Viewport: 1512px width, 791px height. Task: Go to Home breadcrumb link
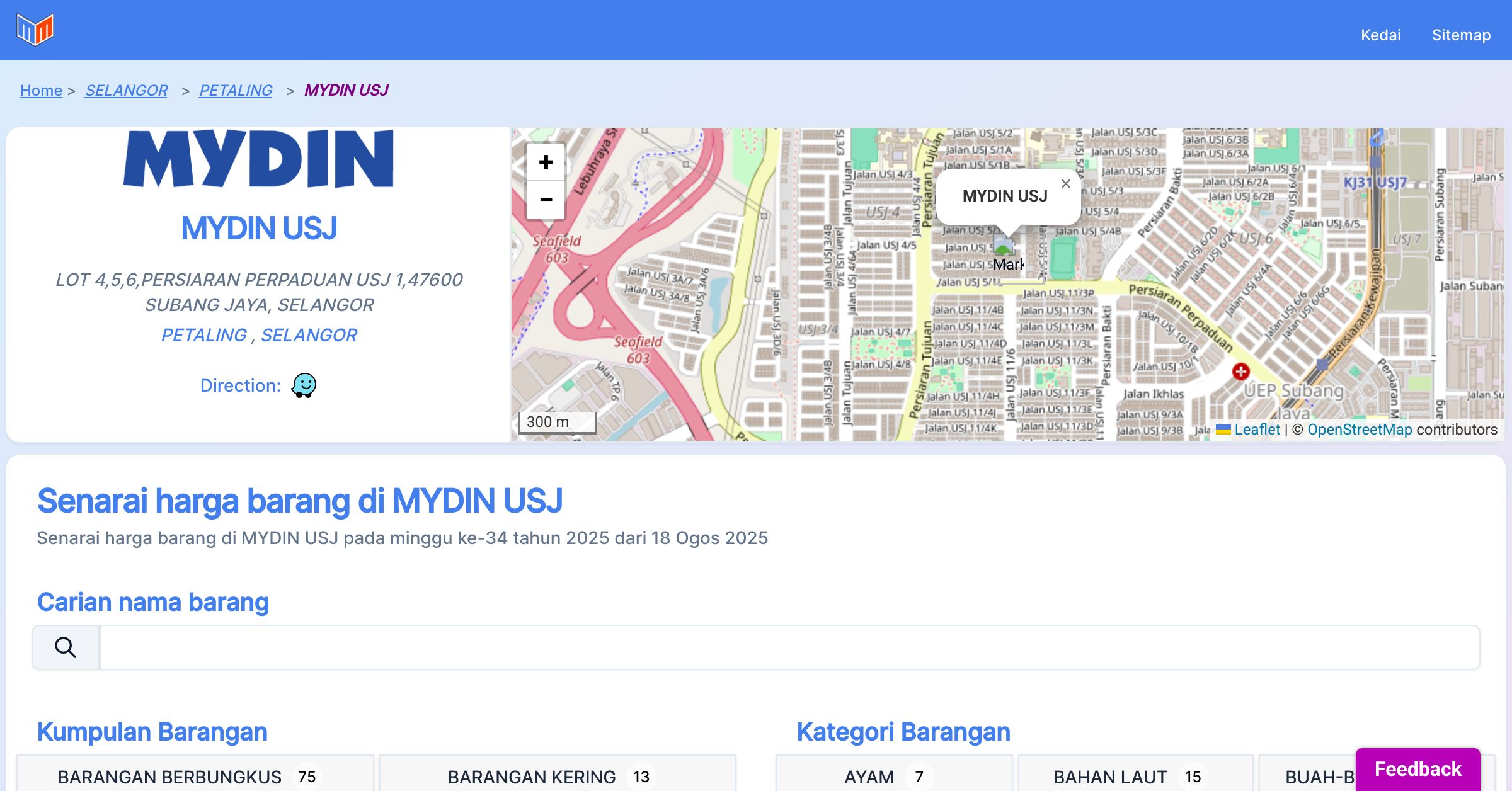click(x=41, y=90)
